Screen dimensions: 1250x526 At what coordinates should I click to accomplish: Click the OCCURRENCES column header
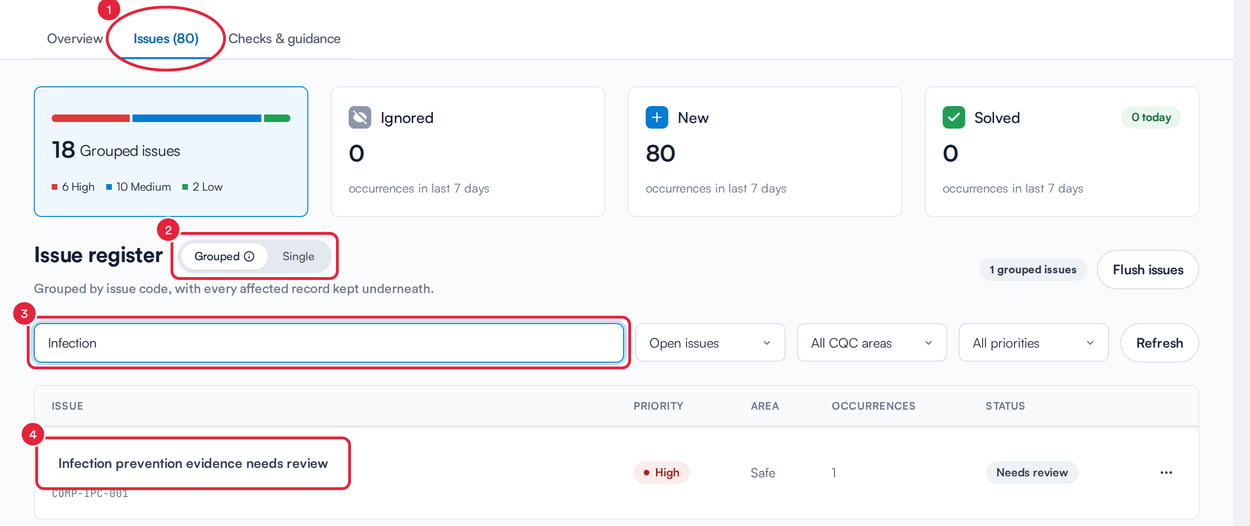[874, 406]
